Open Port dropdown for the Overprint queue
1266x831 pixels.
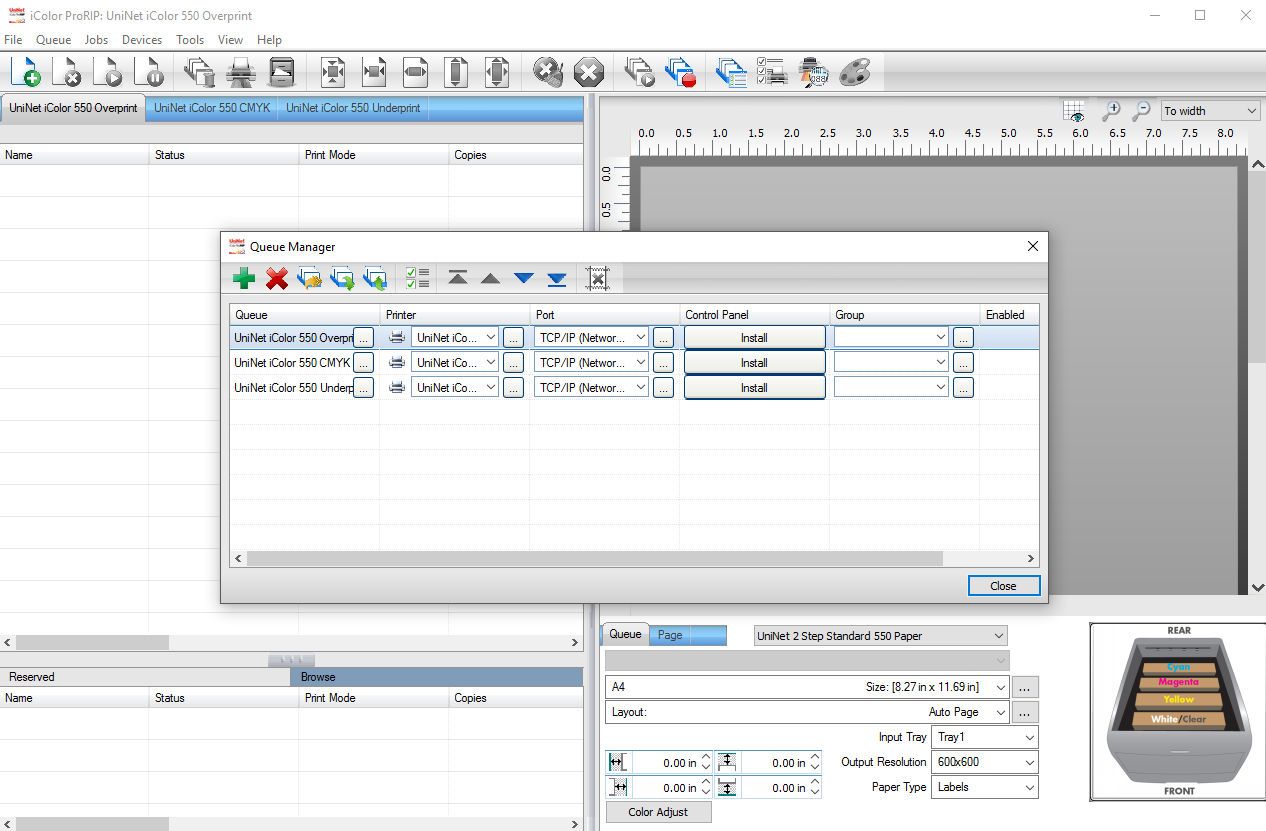point(640,338)
